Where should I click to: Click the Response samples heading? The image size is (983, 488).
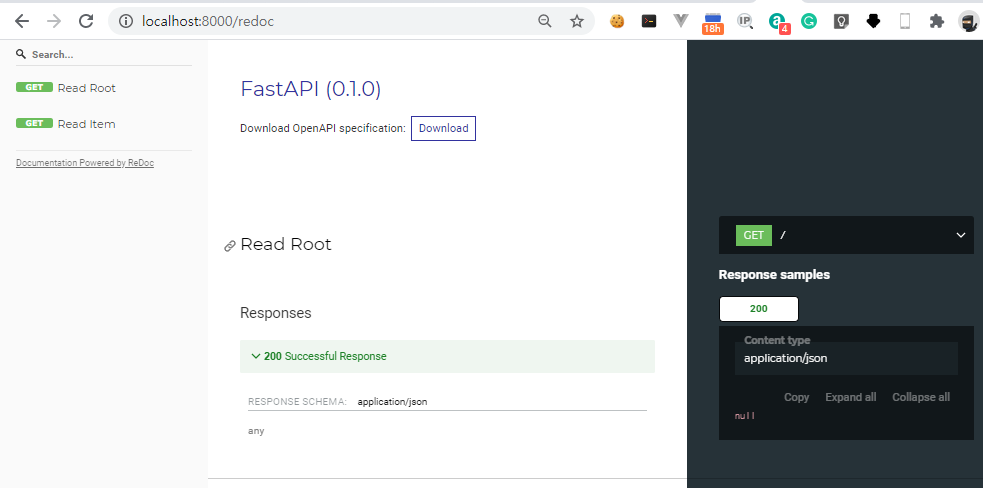(774, 275)
